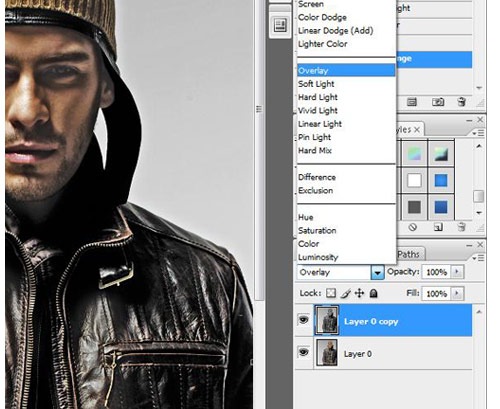Choose Overlay in the blend mode list
This screenshot has width=500, height=409.
pos(346,71)
